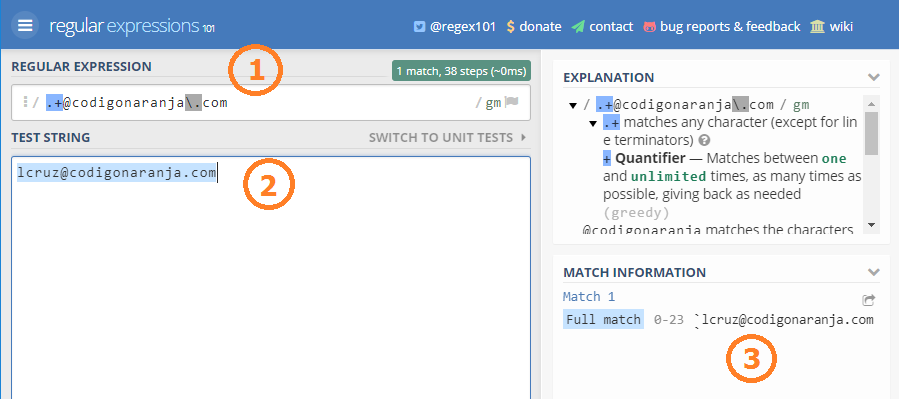Open the hamburger menu
The width and height of the screenshot is (899, 399).
(25, 26)
